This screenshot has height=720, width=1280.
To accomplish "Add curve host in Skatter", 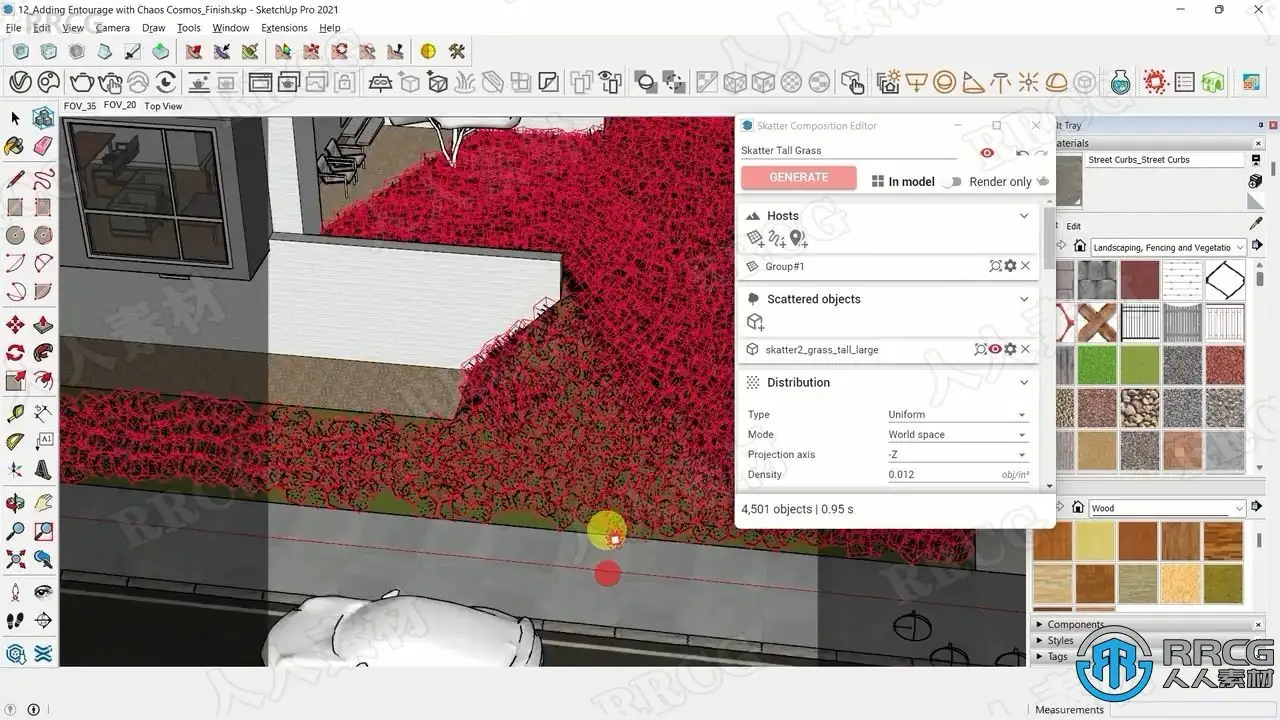I will tap(777, 238).
